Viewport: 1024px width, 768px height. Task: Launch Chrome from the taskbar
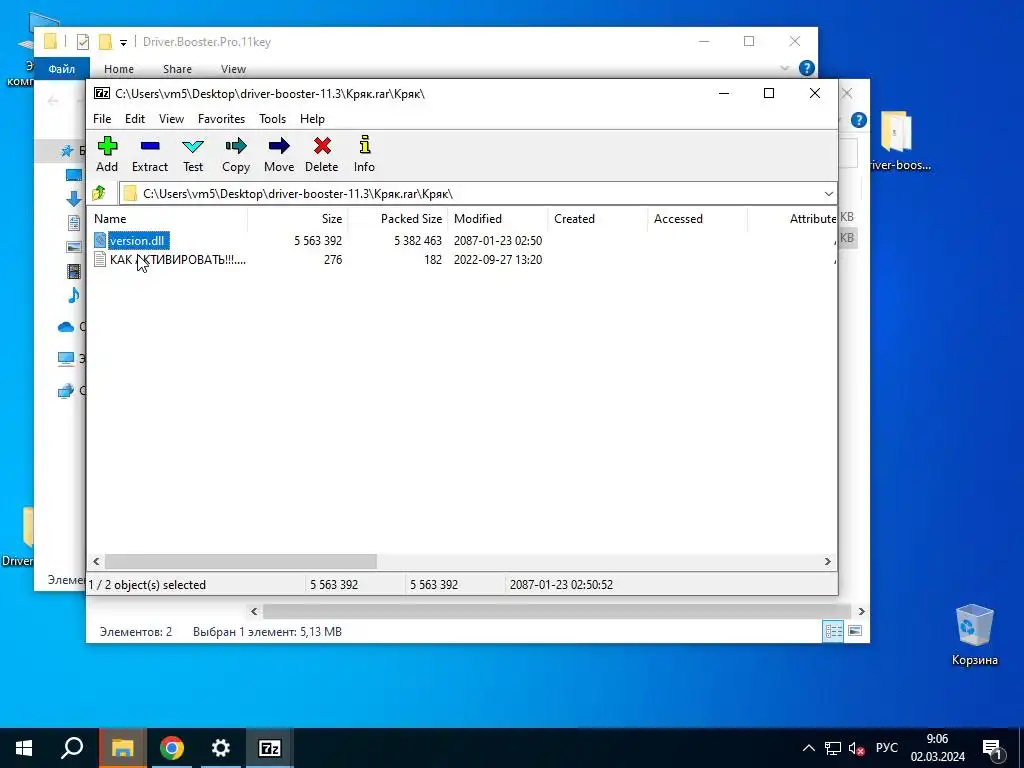point(172,748)
